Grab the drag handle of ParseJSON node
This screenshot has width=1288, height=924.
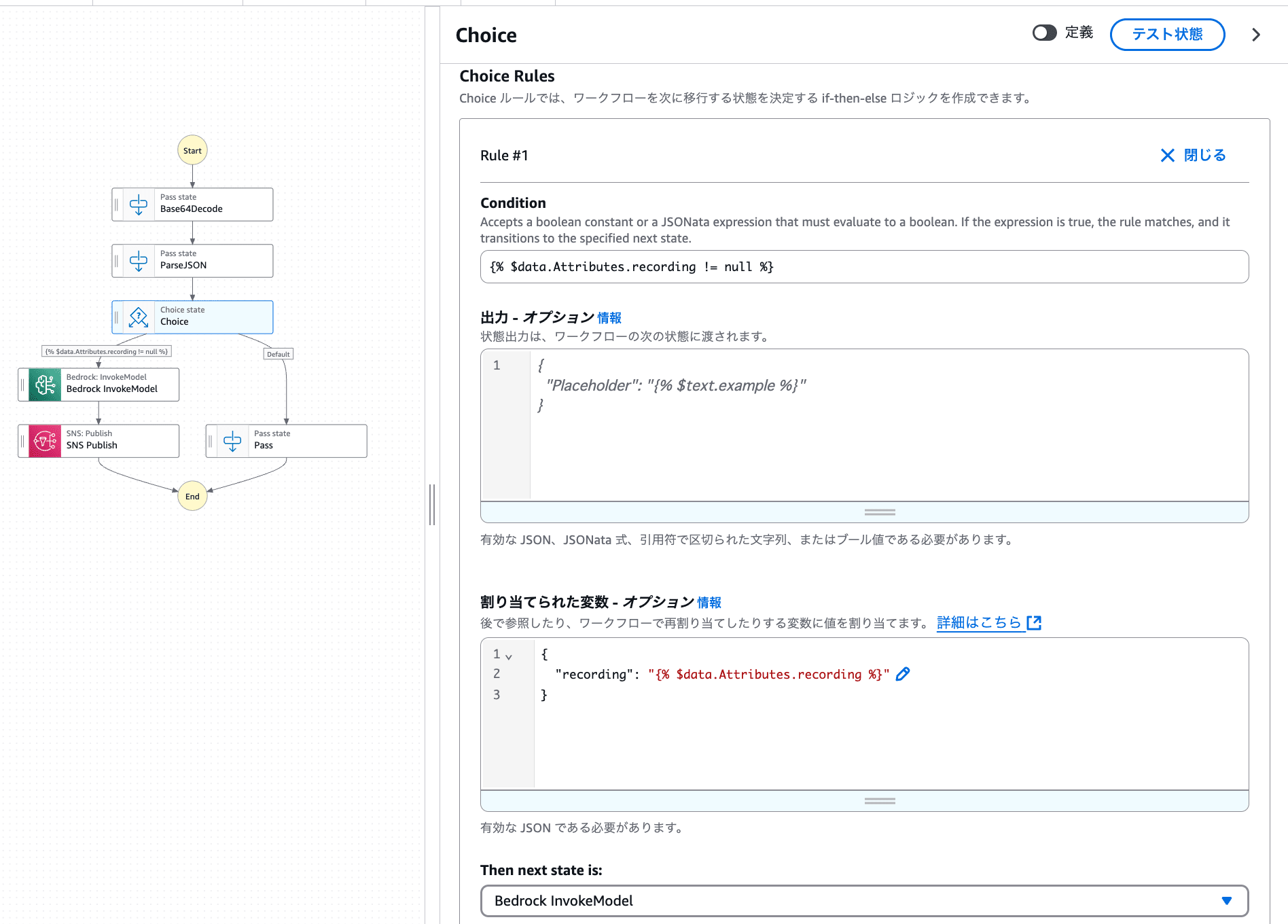(x=117, y=261)
